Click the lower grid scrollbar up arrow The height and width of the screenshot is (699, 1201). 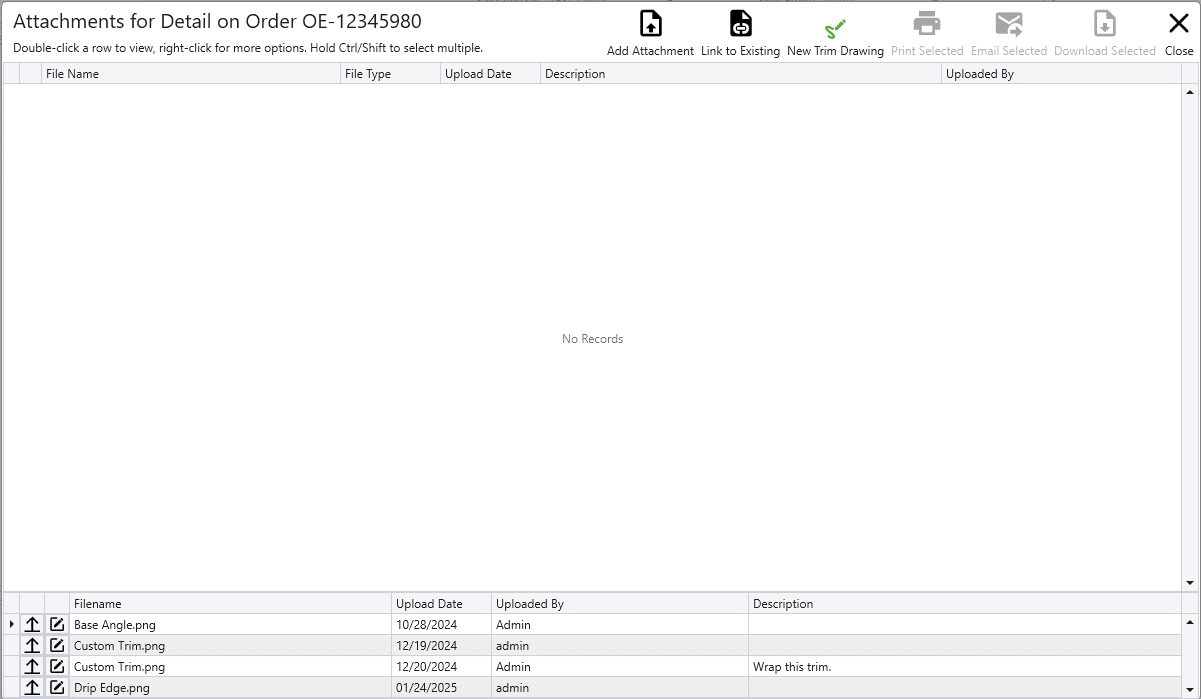coord(1190,622)
